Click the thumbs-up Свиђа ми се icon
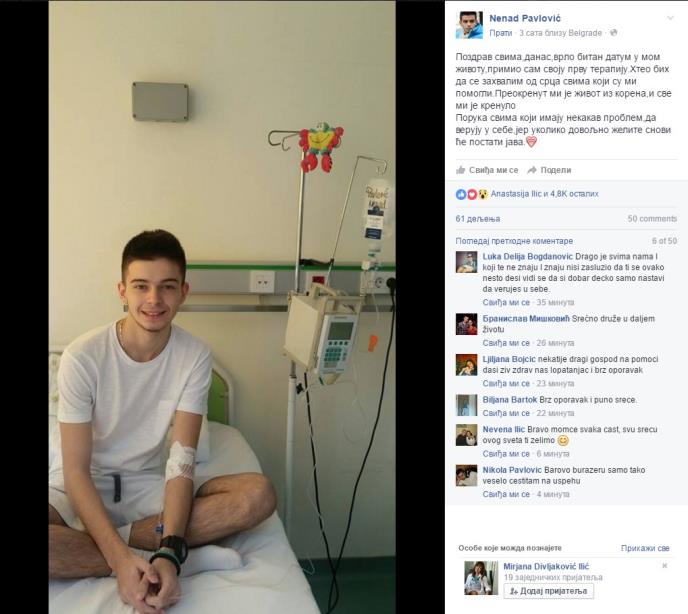The height and width of the screenshot is (614, 688). (x=460, y=170)
